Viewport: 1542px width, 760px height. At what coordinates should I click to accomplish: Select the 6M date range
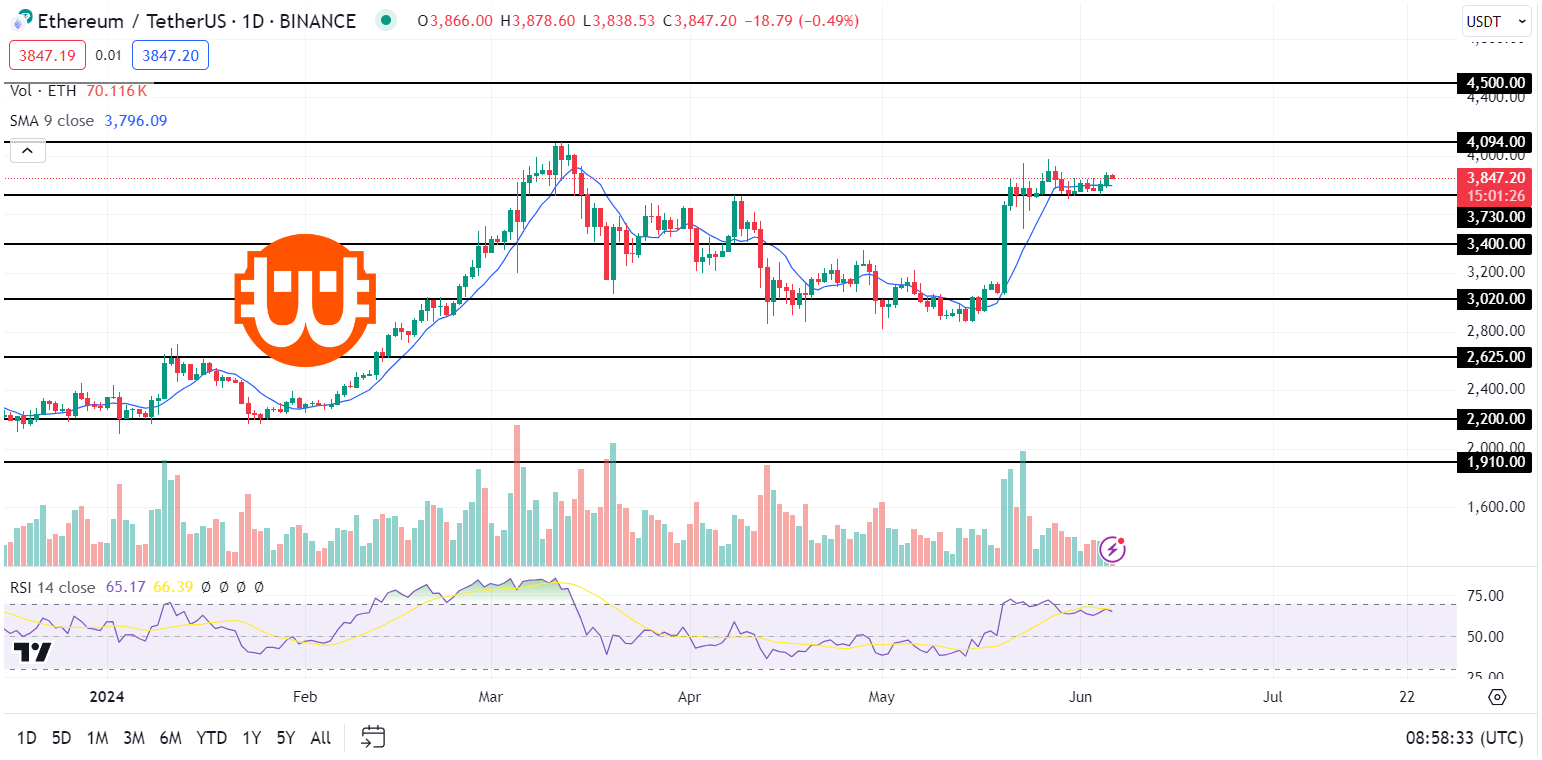tap(171, 738)
